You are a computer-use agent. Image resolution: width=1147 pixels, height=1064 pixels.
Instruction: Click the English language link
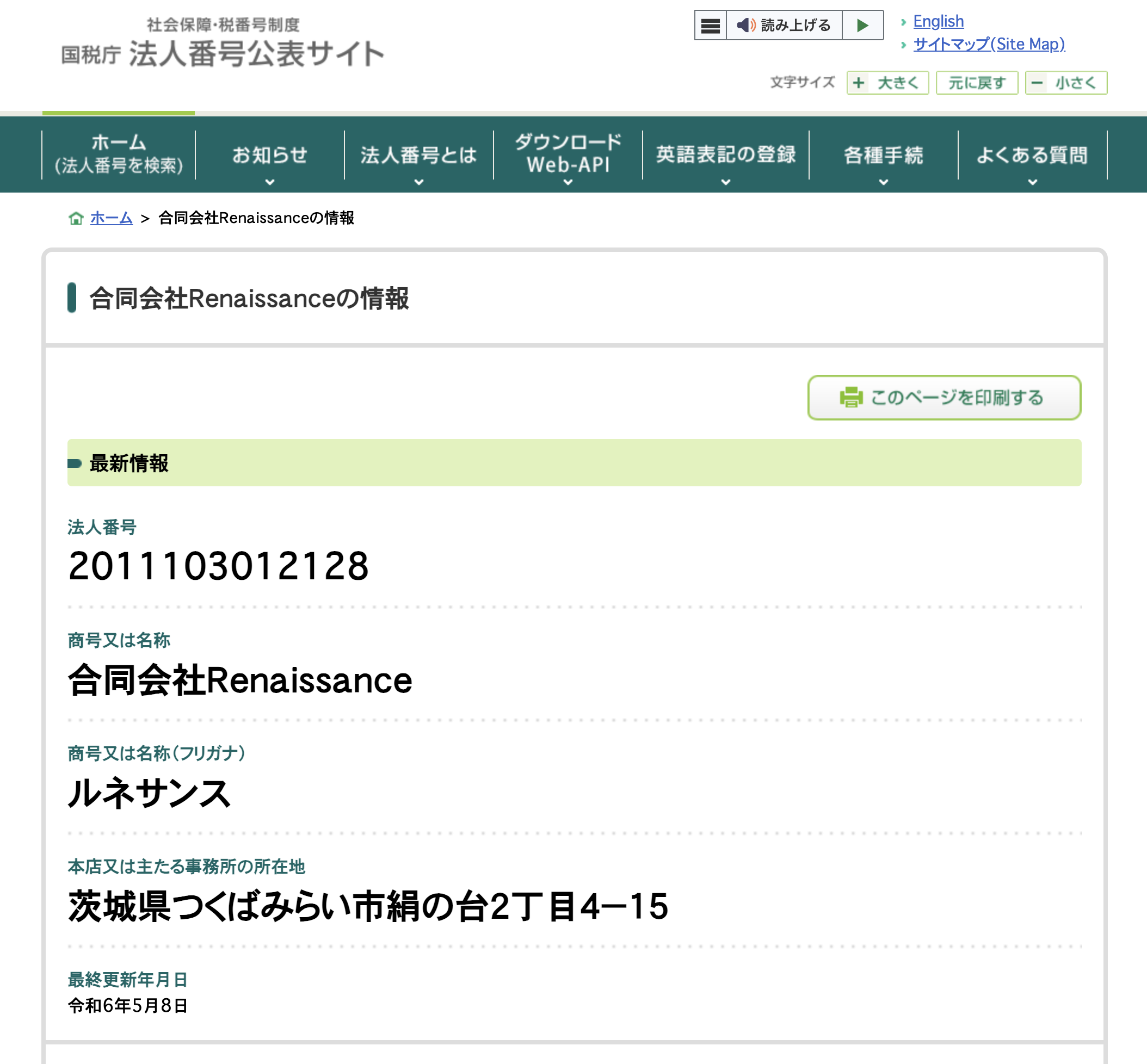[x=939, y=21]
